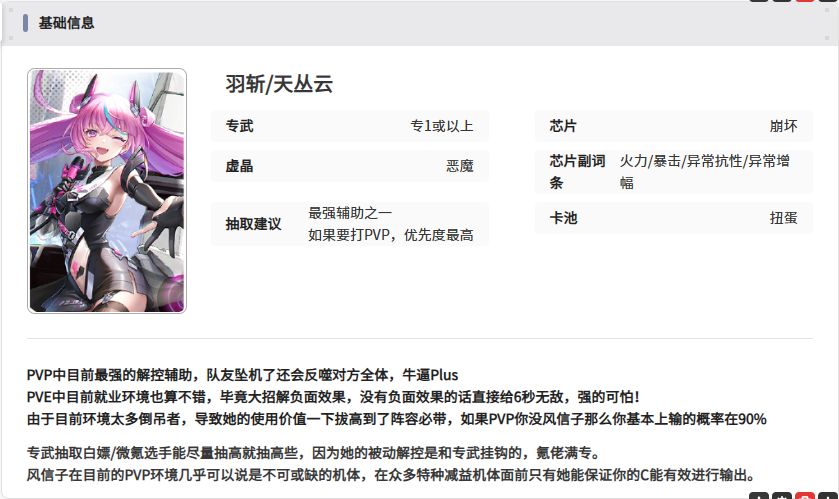Image resolution: width=839 pixels, height=499 pixels.
Task: Click the 虚晶 label
Action: click(x=239, y=166)
